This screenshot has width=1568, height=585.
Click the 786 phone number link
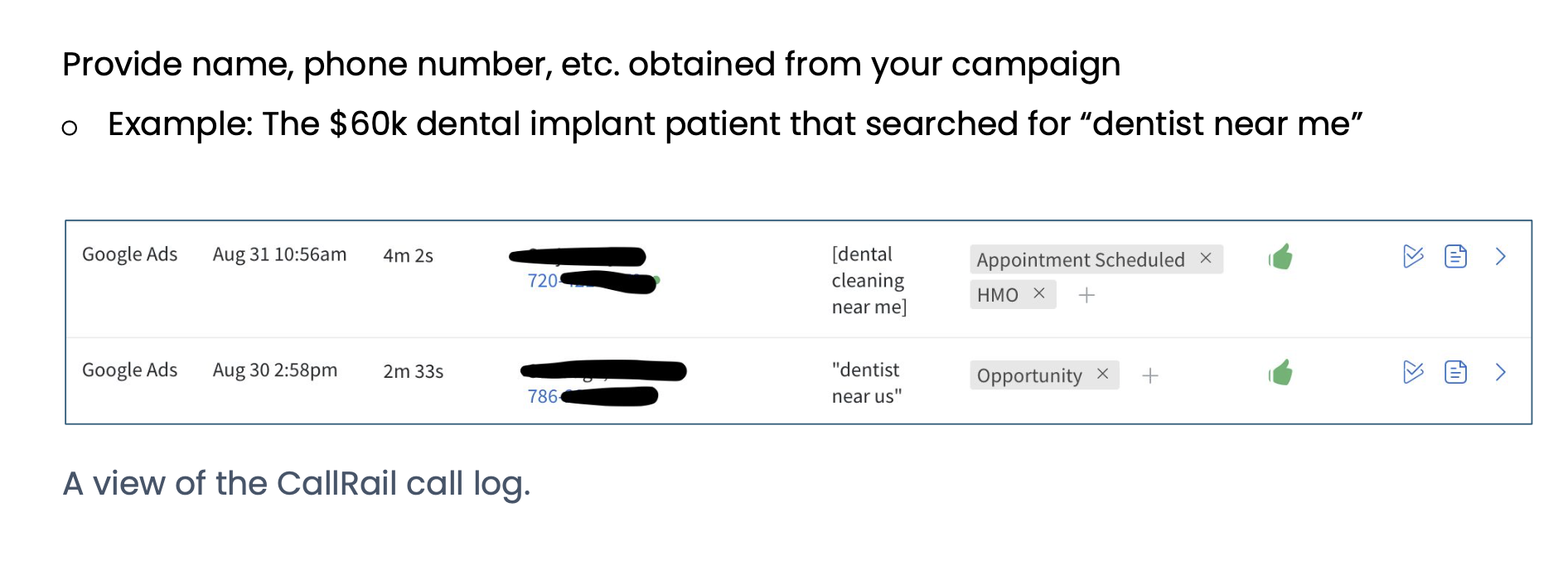point(543,397)
